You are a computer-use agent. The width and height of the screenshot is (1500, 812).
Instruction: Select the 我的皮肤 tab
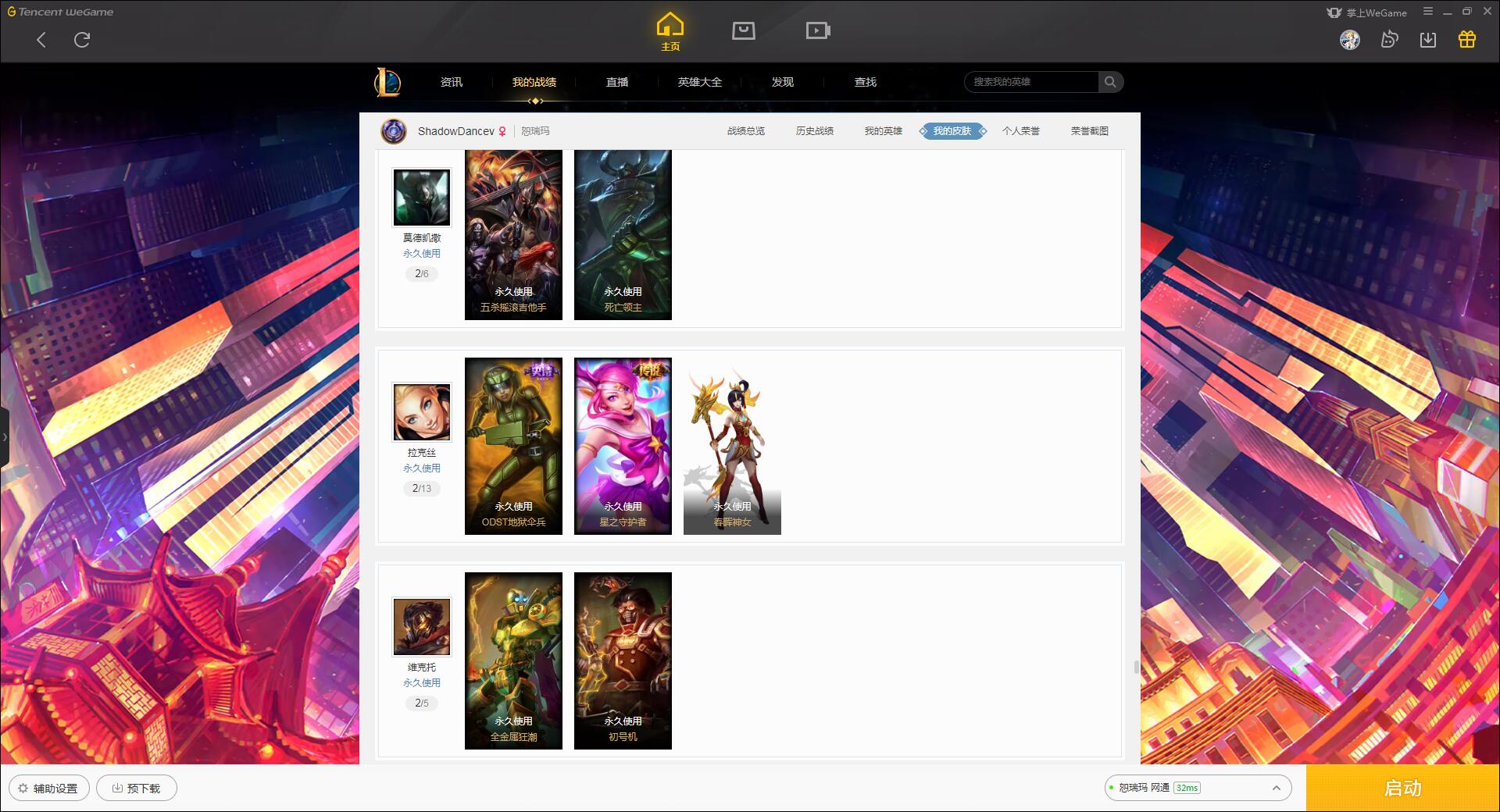952,131
